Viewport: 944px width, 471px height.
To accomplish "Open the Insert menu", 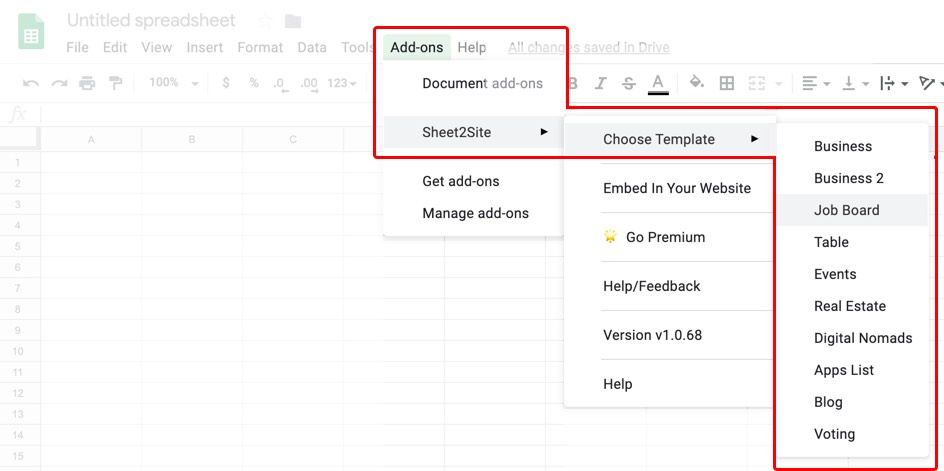I will coord(205,48).
